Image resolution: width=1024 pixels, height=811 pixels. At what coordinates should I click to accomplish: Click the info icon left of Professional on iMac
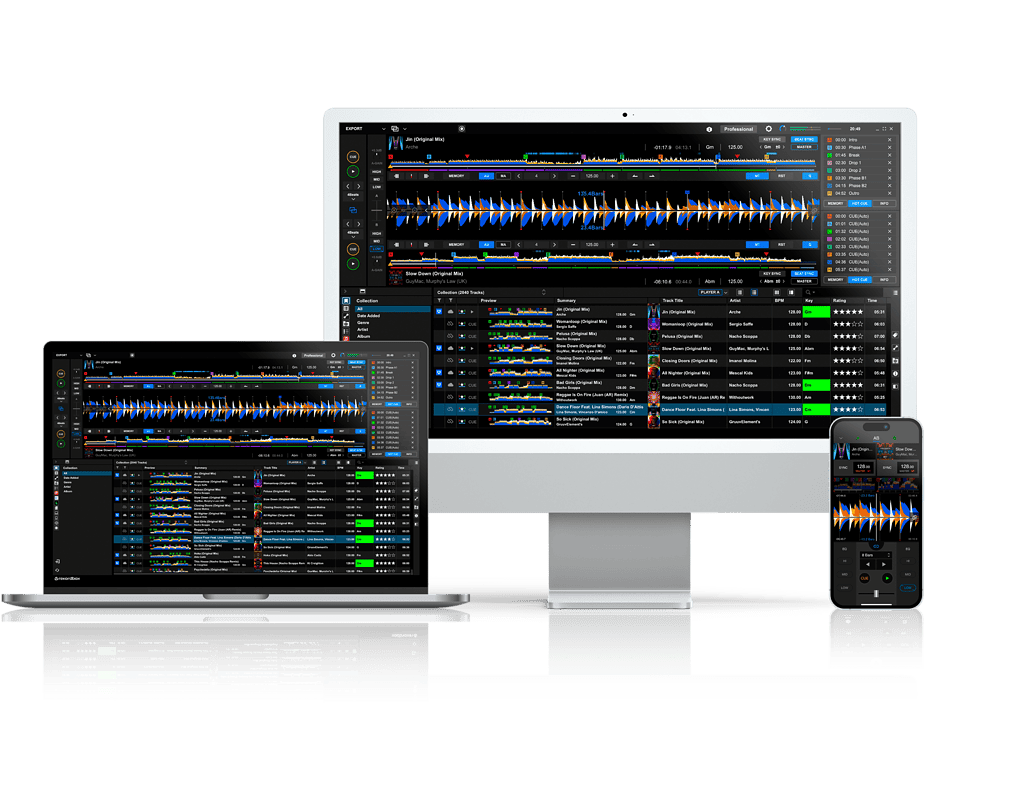[709, 129]
